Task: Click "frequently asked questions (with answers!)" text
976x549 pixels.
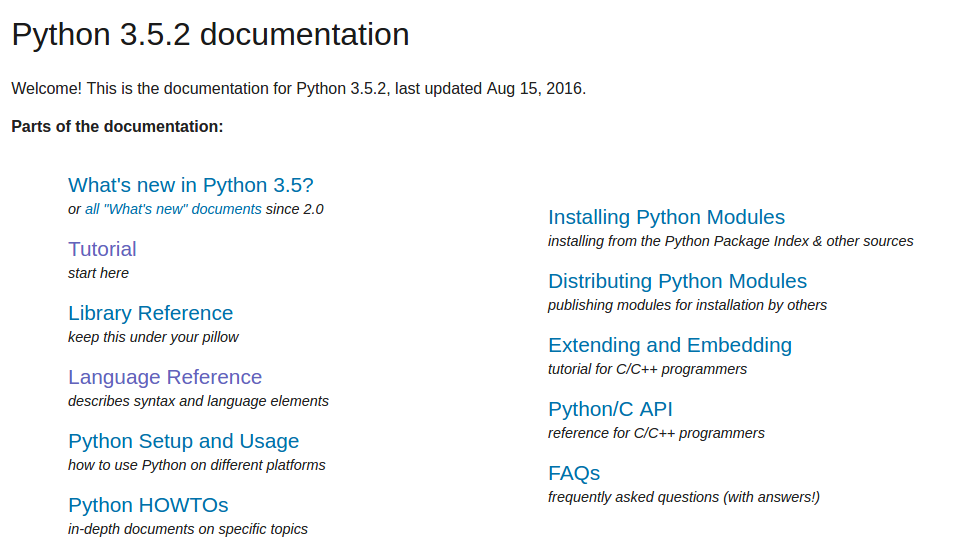Action: coord(683,497)
